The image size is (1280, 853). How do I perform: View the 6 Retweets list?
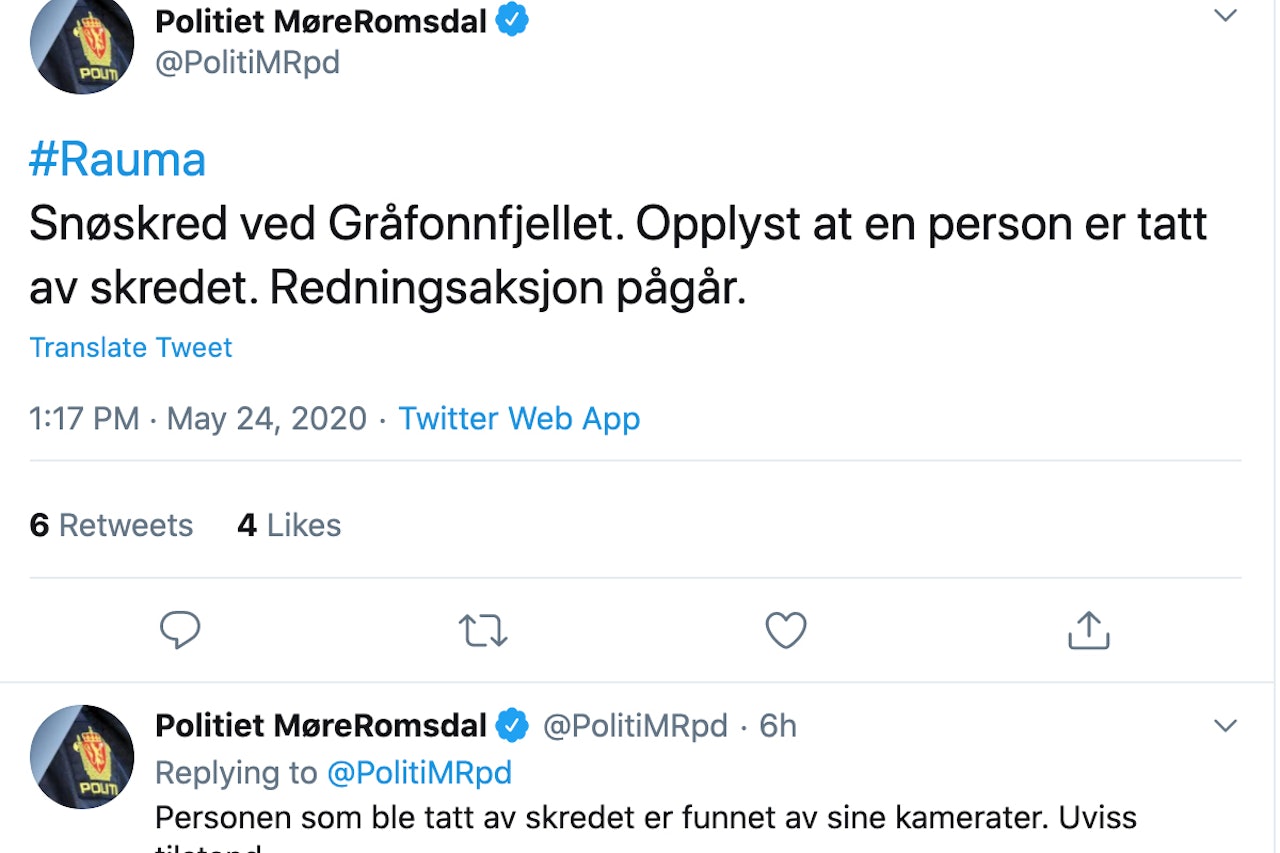(112, 524)
